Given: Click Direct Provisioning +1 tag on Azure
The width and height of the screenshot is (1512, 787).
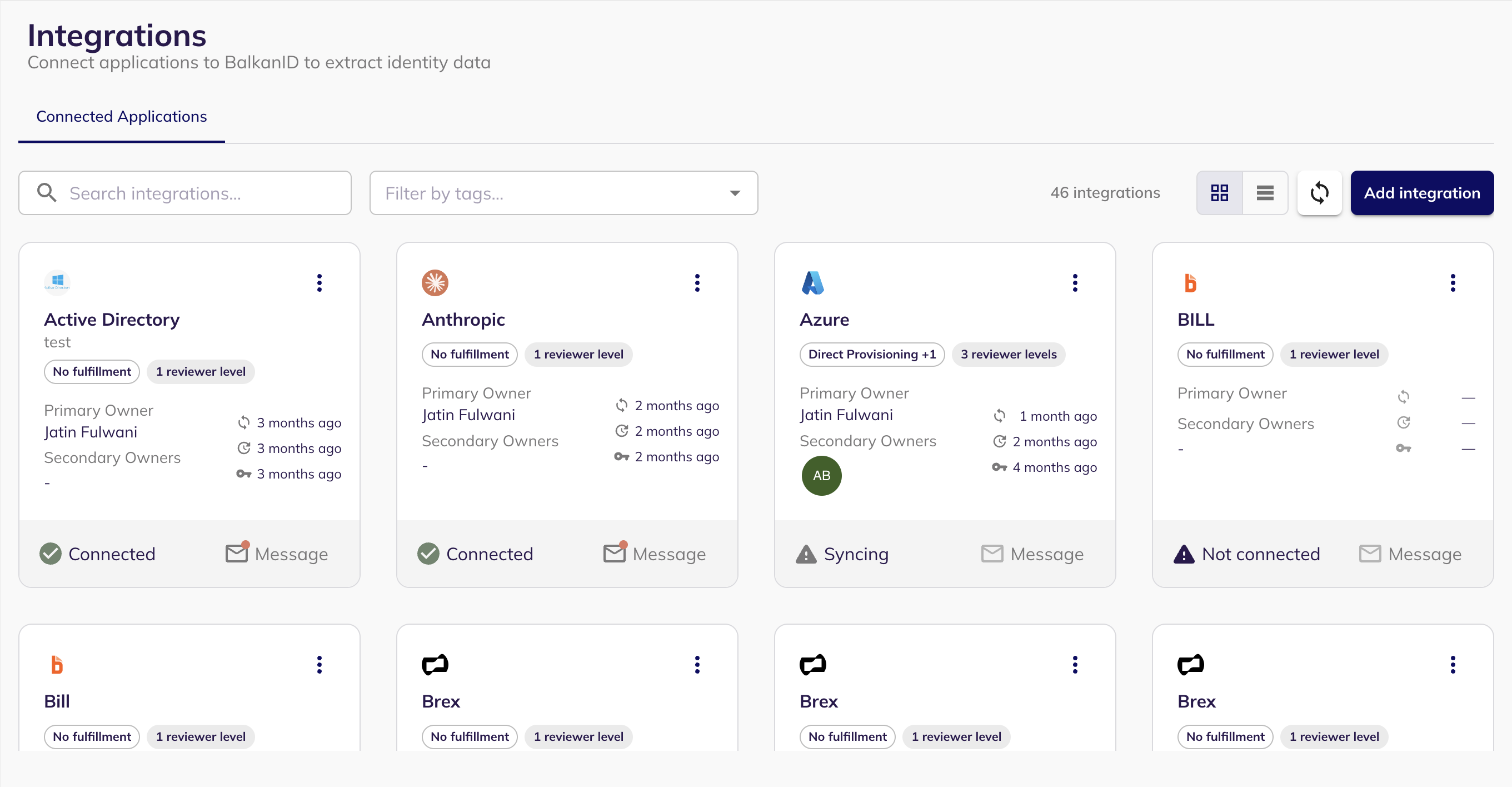Looking at the screenshot, I should [x=872, y=354].
